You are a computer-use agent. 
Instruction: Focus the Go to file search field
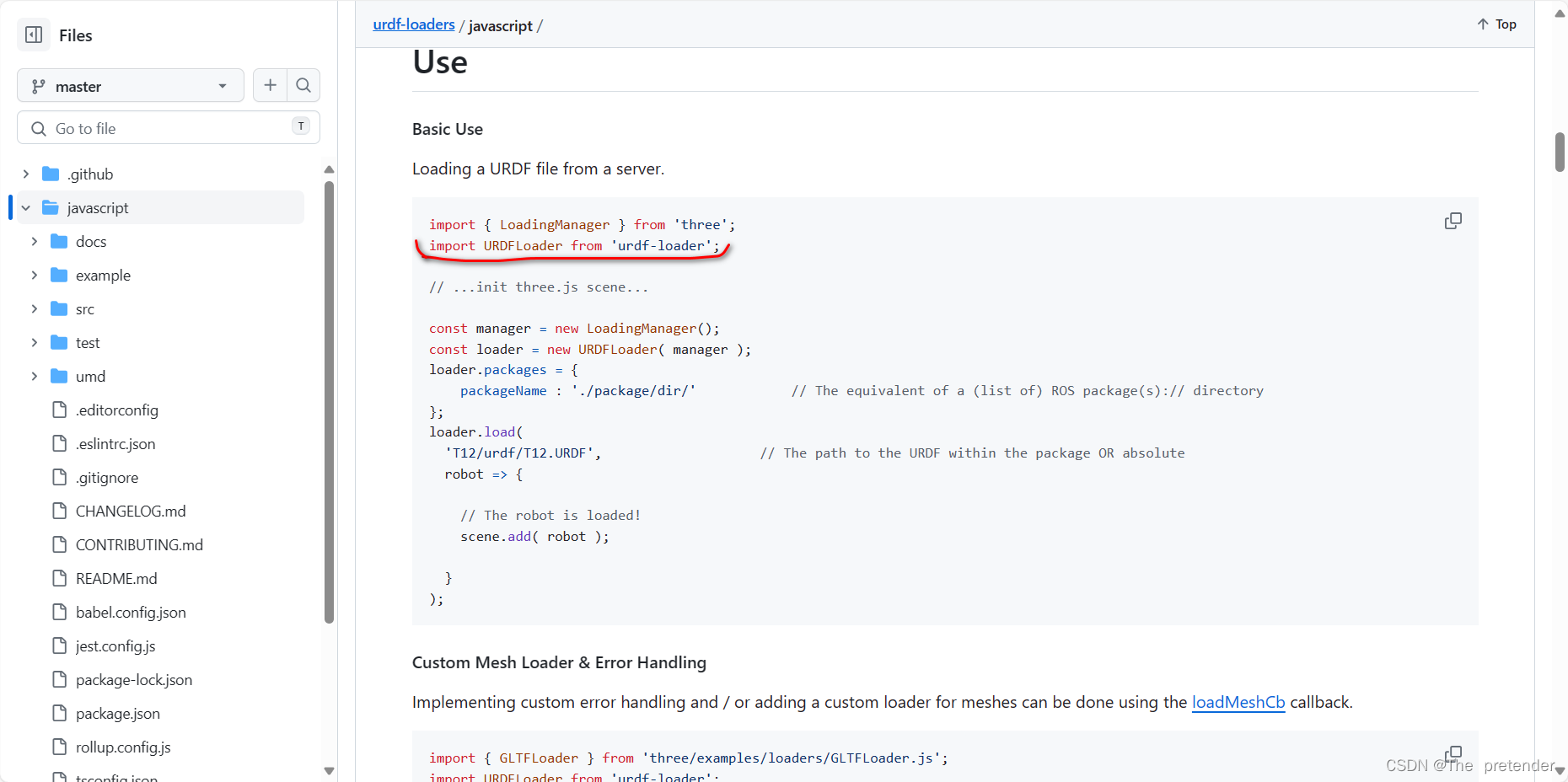coord(168,127)
